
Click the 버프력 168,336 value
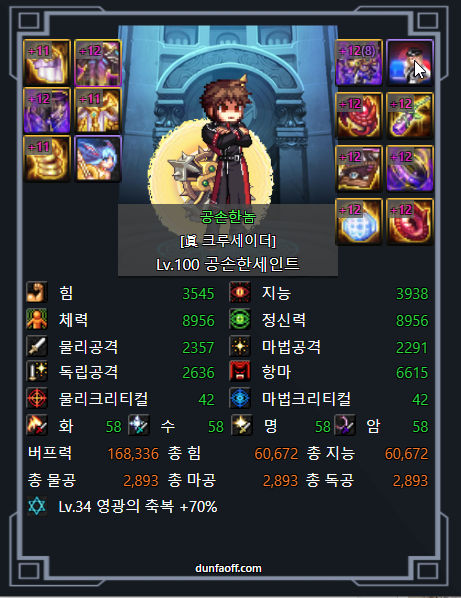[133, 454]
